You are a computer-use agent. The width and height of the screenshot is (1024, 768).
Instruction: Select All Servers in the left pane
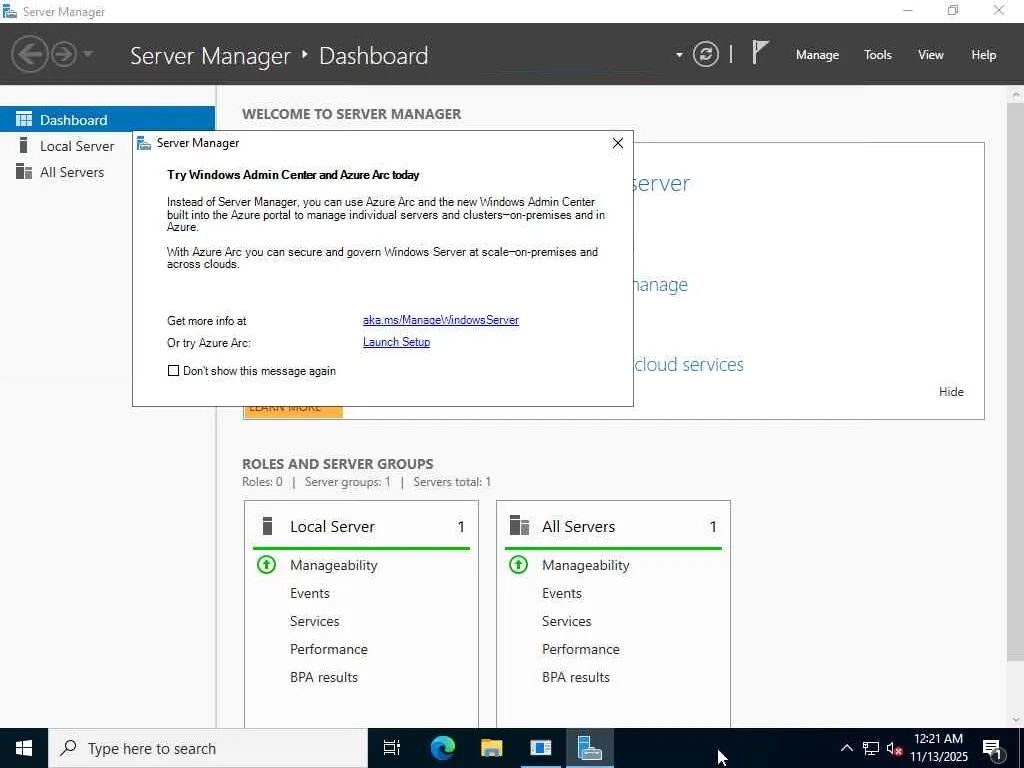[72, 172]
